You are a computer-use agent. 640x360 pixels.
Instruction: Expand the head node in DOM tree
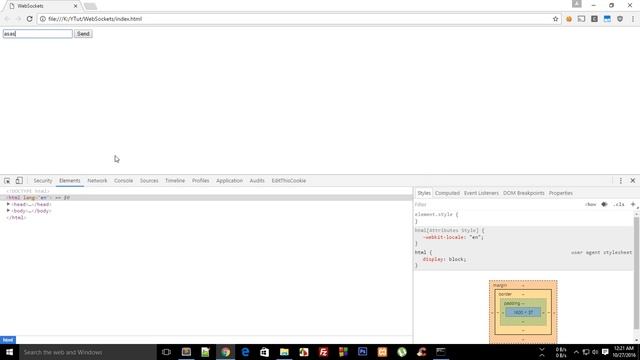8,204
